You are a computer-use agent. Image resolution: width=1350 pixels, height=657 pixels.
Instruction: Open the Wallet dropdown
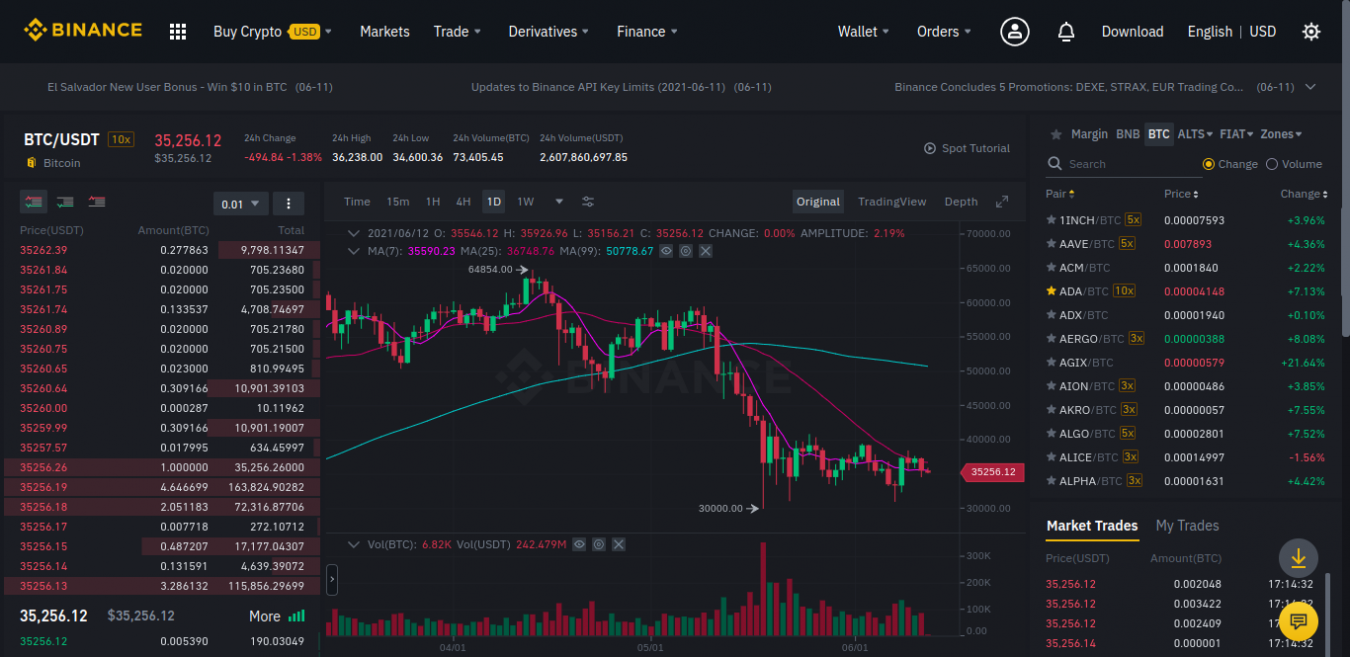[x=864, y=32]
